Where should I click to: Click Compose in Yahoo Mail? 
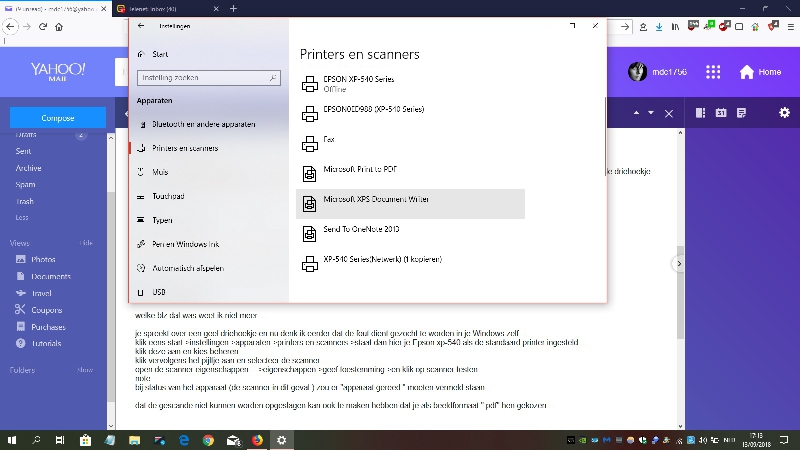(x=58, y=118)
